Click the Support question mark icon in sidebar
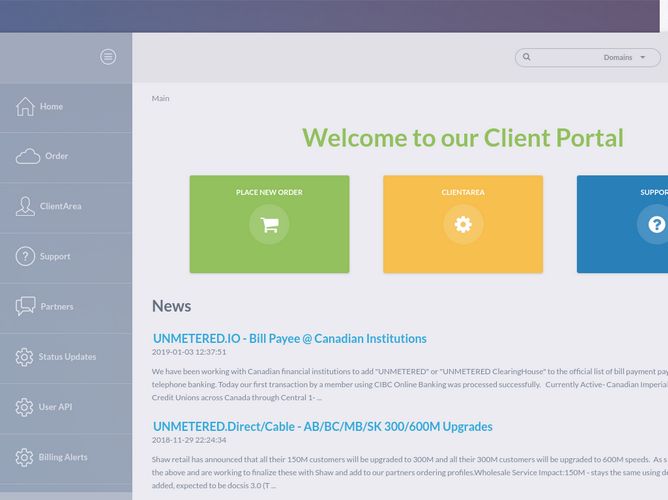The width and height of the screenshot is (668, 500). point(25,256)
